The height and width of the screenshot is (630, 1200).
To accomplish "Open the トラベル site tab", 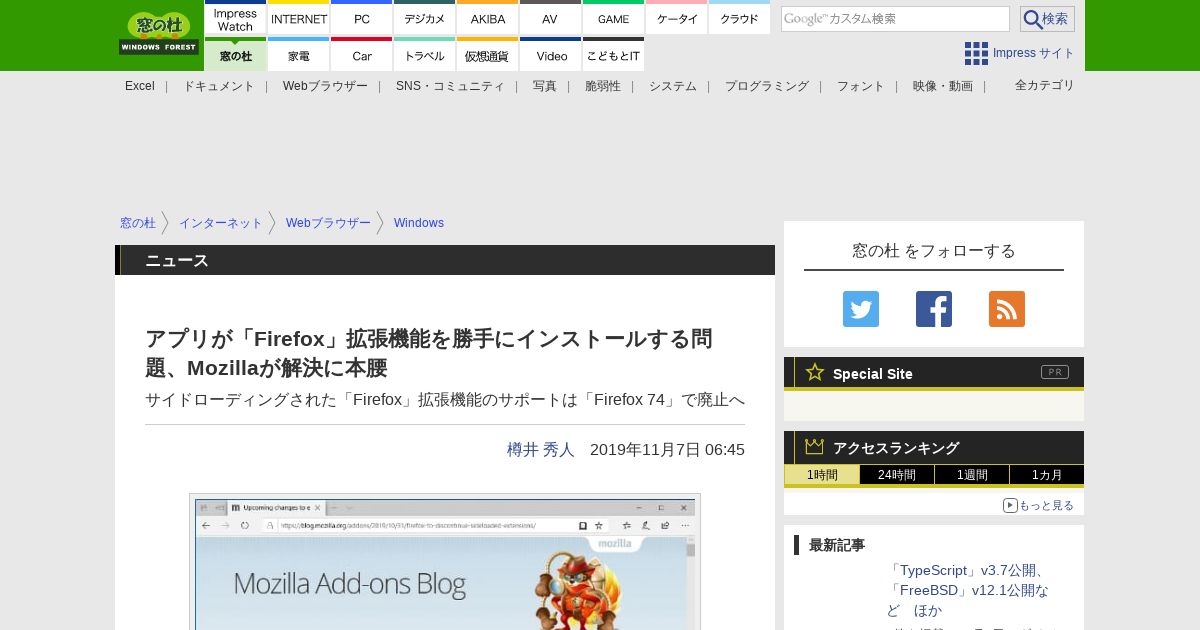I will click(425, 55).
